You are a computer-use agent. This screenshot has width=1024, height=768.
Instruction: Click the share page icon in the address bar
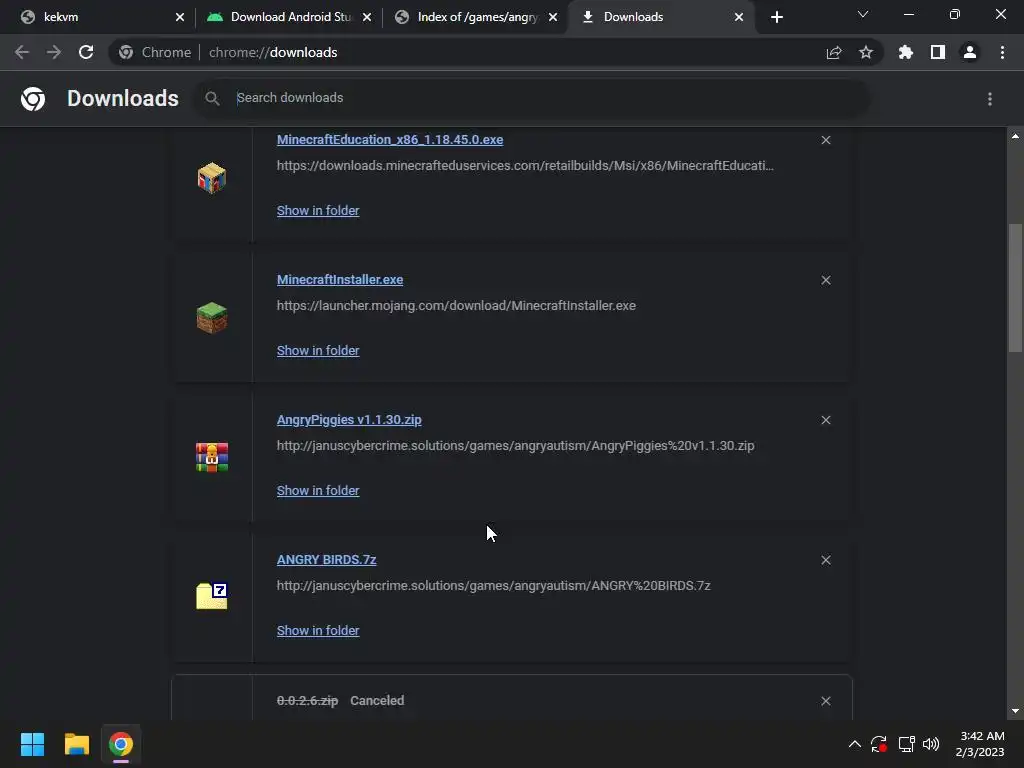point(834,53)
